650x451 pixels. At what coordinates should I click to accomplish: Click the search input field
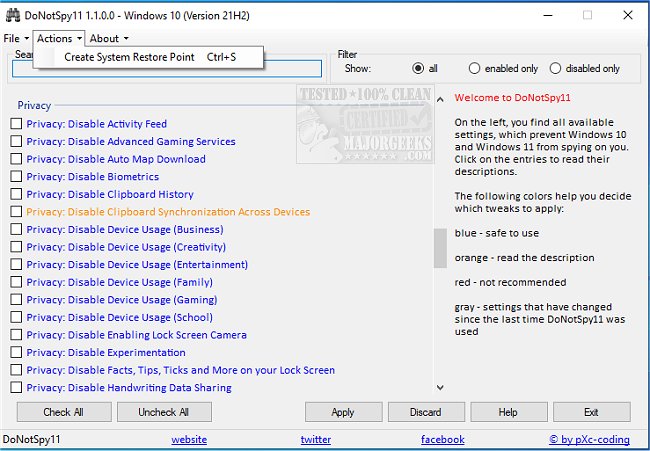click(167, 69)
